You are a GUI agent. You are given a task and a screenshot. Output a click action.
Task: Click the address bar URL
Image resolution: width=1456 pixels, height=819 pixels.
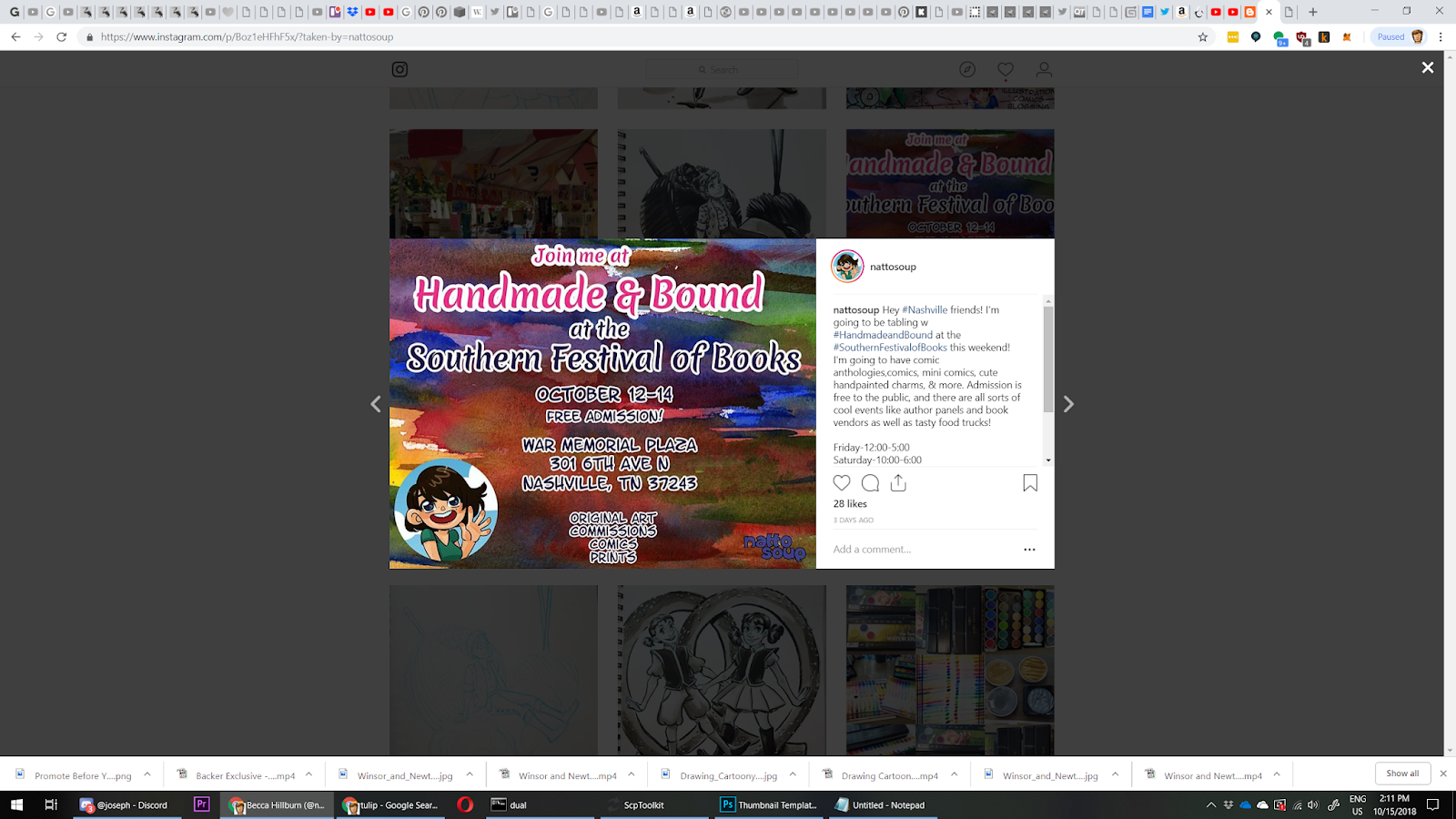[248, 37]
